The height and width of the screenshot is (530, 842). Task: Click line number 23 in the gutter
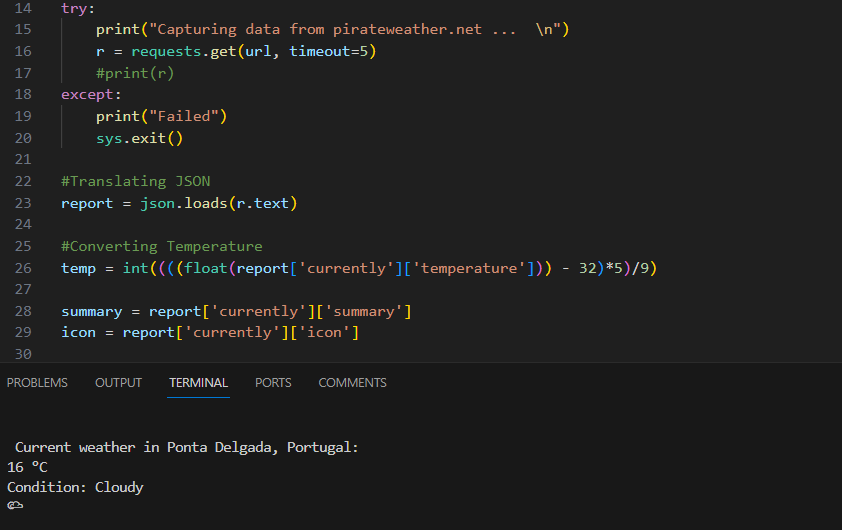tap(23, 203)
